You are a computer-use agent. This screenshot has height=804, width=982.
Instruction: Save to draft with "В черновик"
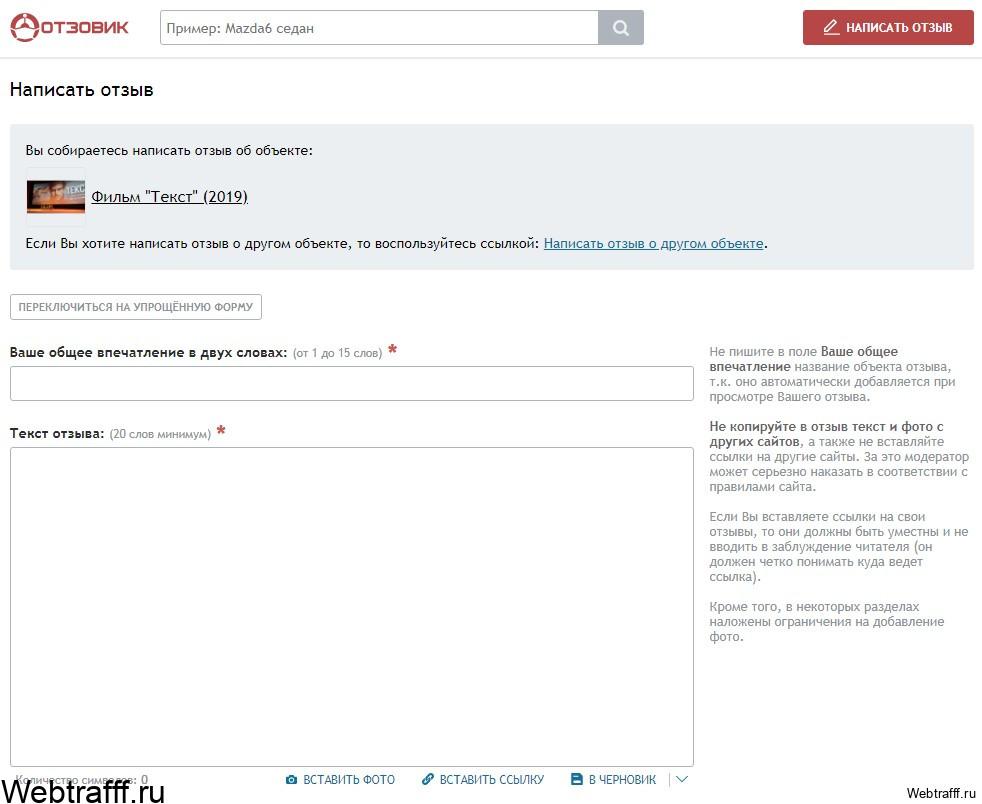(x=614, y=780)
